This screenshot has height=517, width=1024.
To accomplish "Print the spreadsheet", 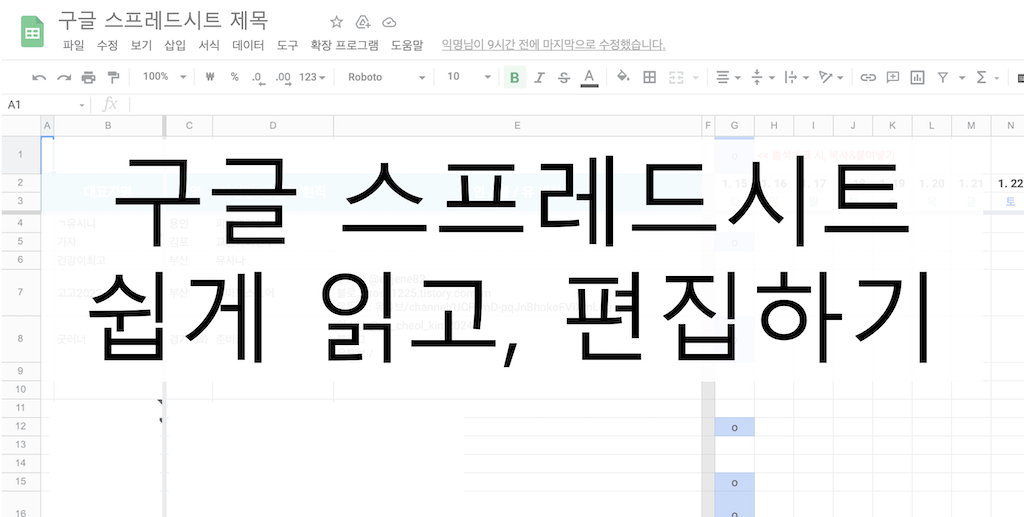I will [88, 78].
